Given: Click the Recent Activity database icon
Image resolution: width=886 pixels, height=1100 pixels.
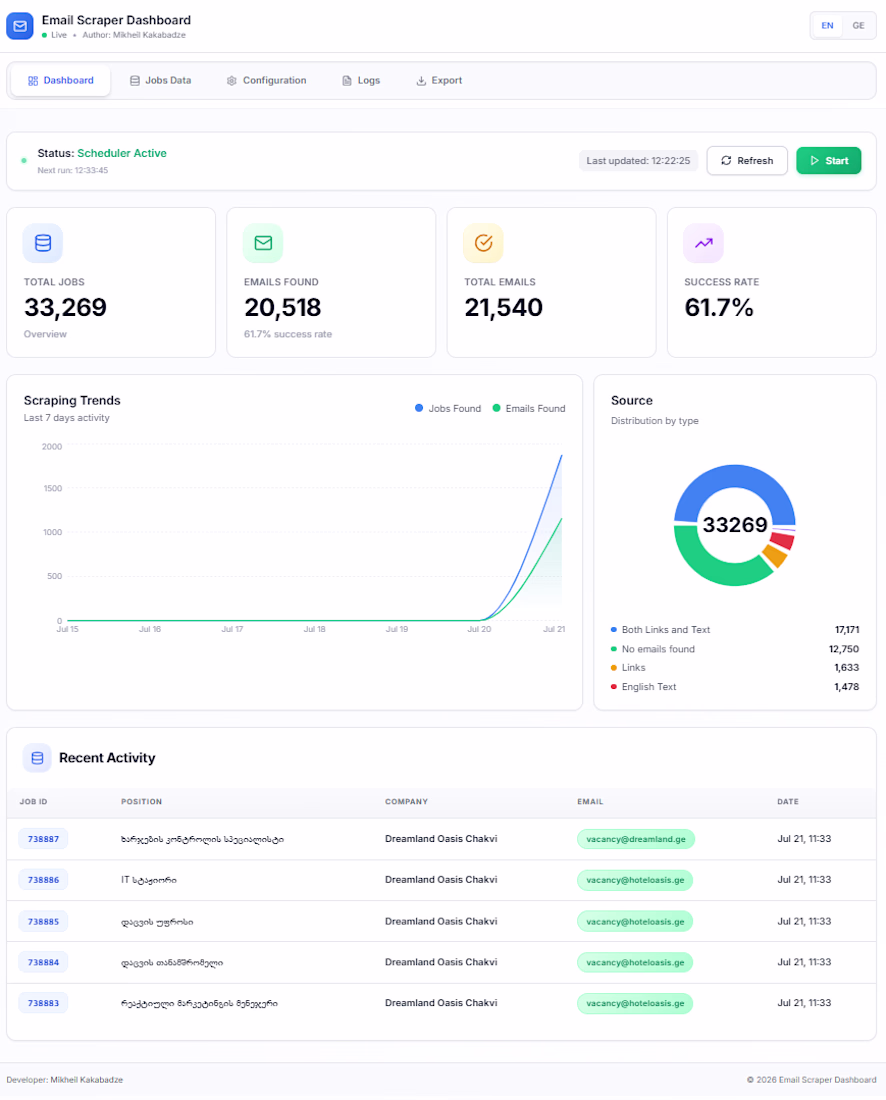Looking at the screenshot, I should (x=37, y=758).
